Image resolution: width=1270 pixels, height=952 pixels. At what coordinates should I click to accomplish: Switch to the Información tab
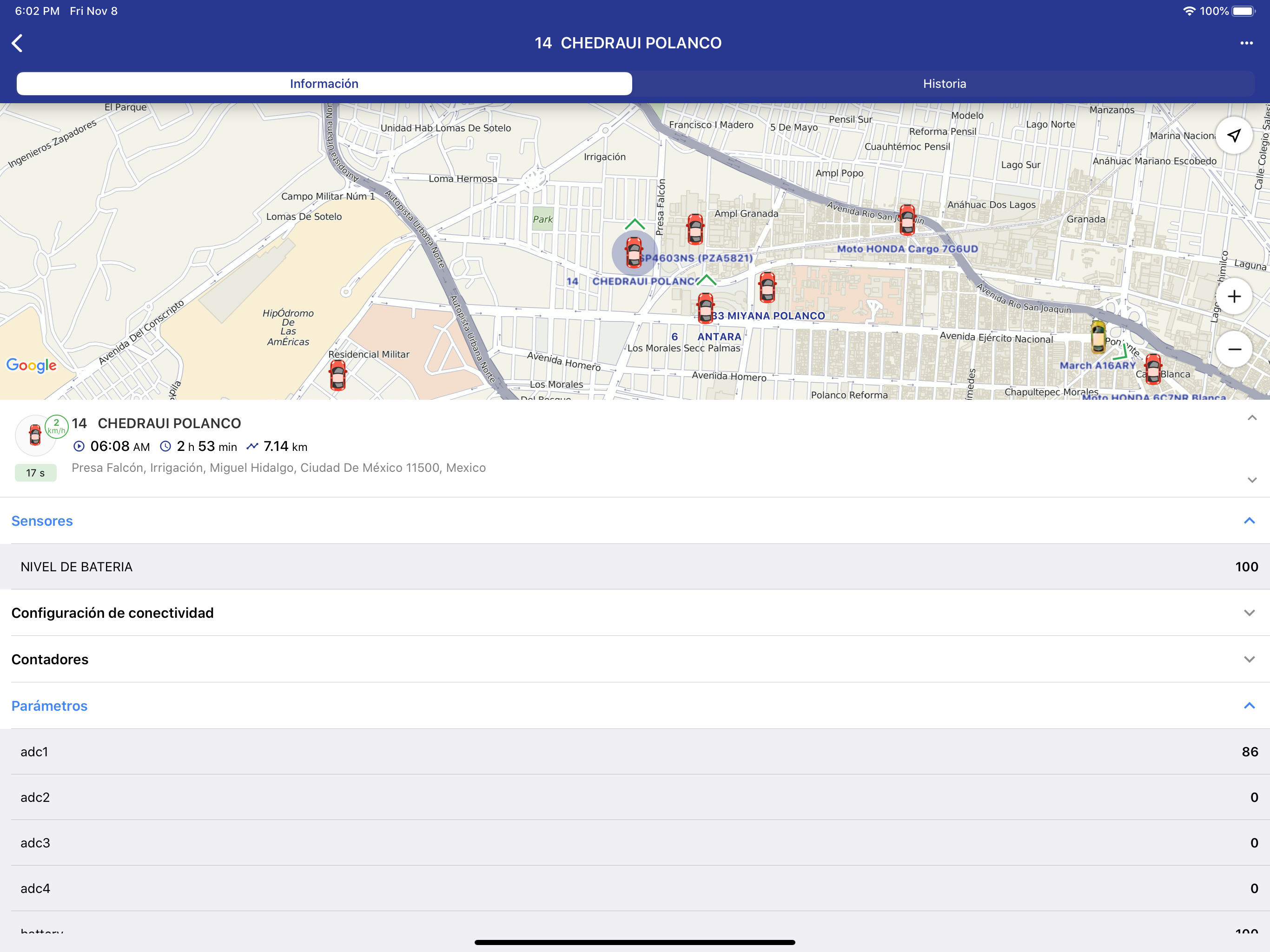[324, 84]
